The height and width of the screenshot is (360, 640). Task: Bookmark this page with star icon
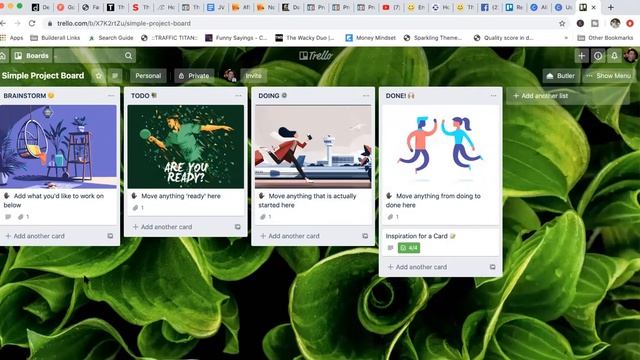point(562,23)
